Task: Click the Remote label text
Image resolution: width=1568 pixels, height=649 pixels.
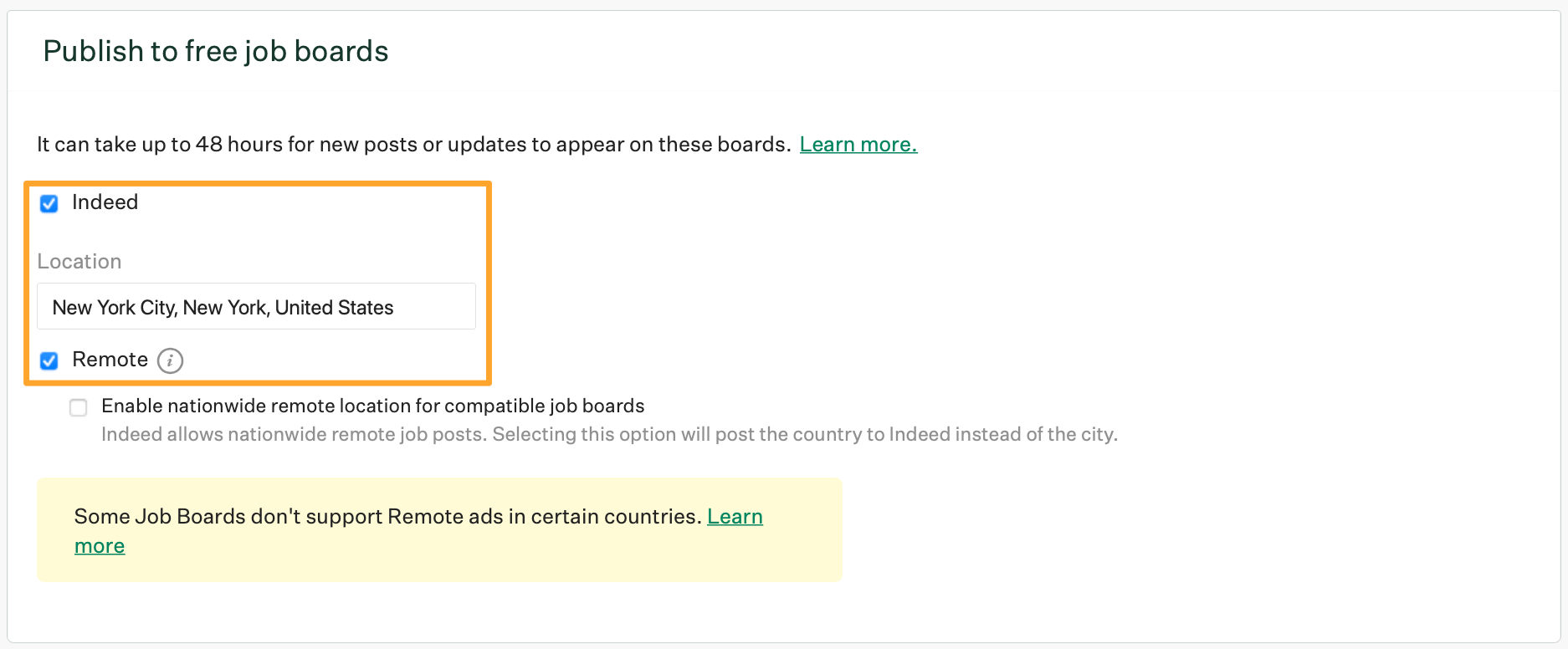Action: coord(110,360)
